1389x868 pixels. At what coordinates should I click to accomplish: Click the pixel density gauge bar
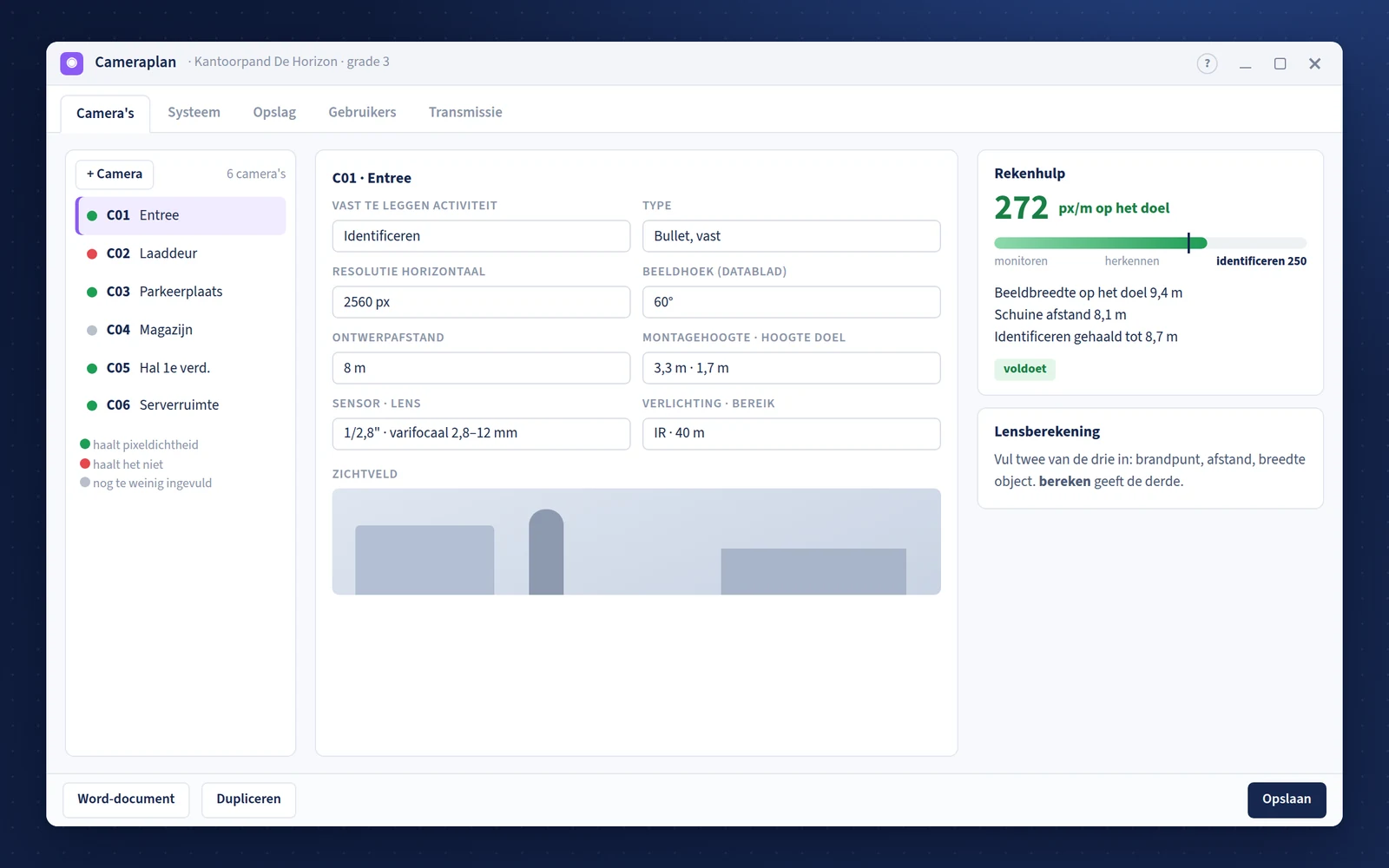click(1150, 243)
